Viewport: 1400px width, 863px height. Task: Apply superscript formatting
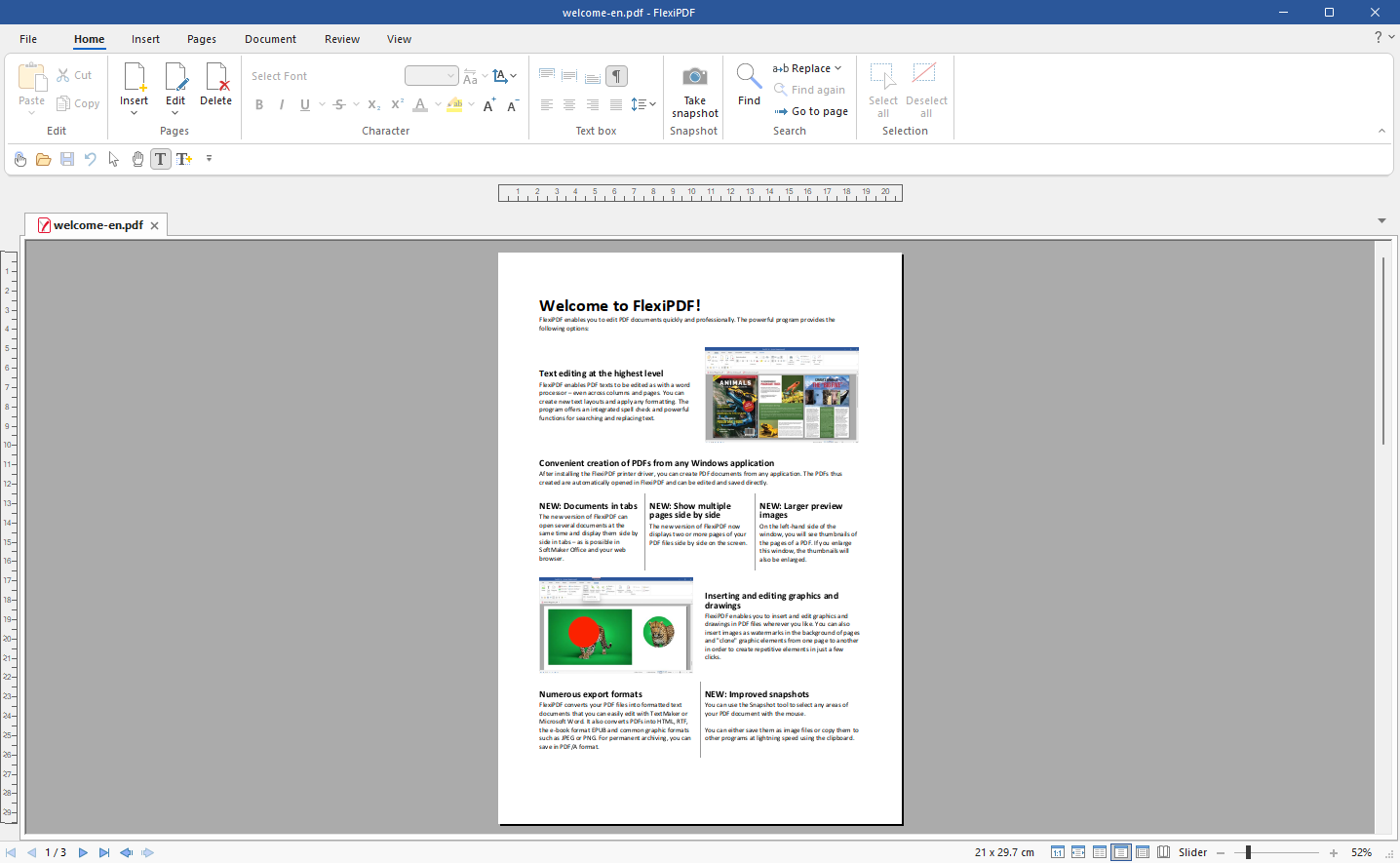pos(397,104)
